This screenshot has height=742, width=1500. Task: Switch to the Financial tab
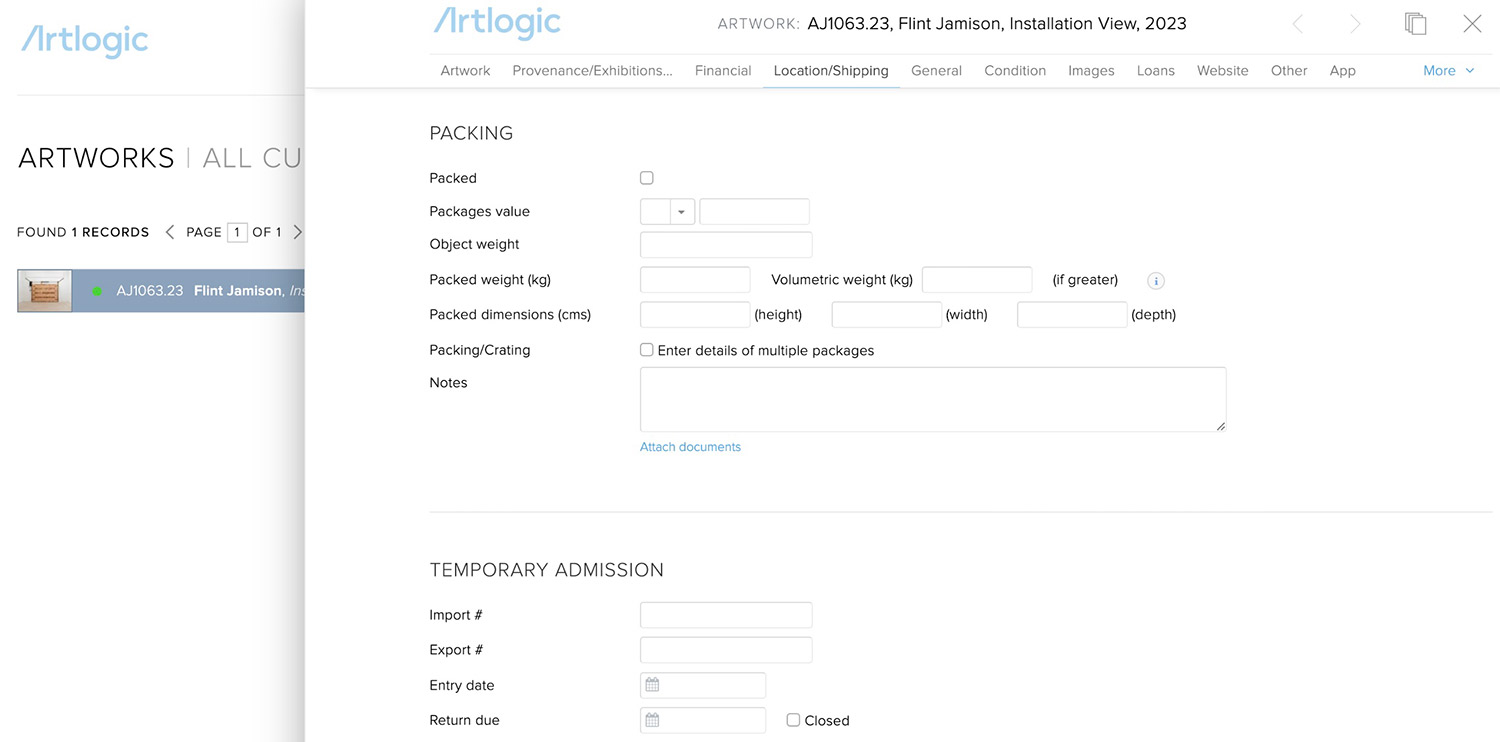point(723,70)
